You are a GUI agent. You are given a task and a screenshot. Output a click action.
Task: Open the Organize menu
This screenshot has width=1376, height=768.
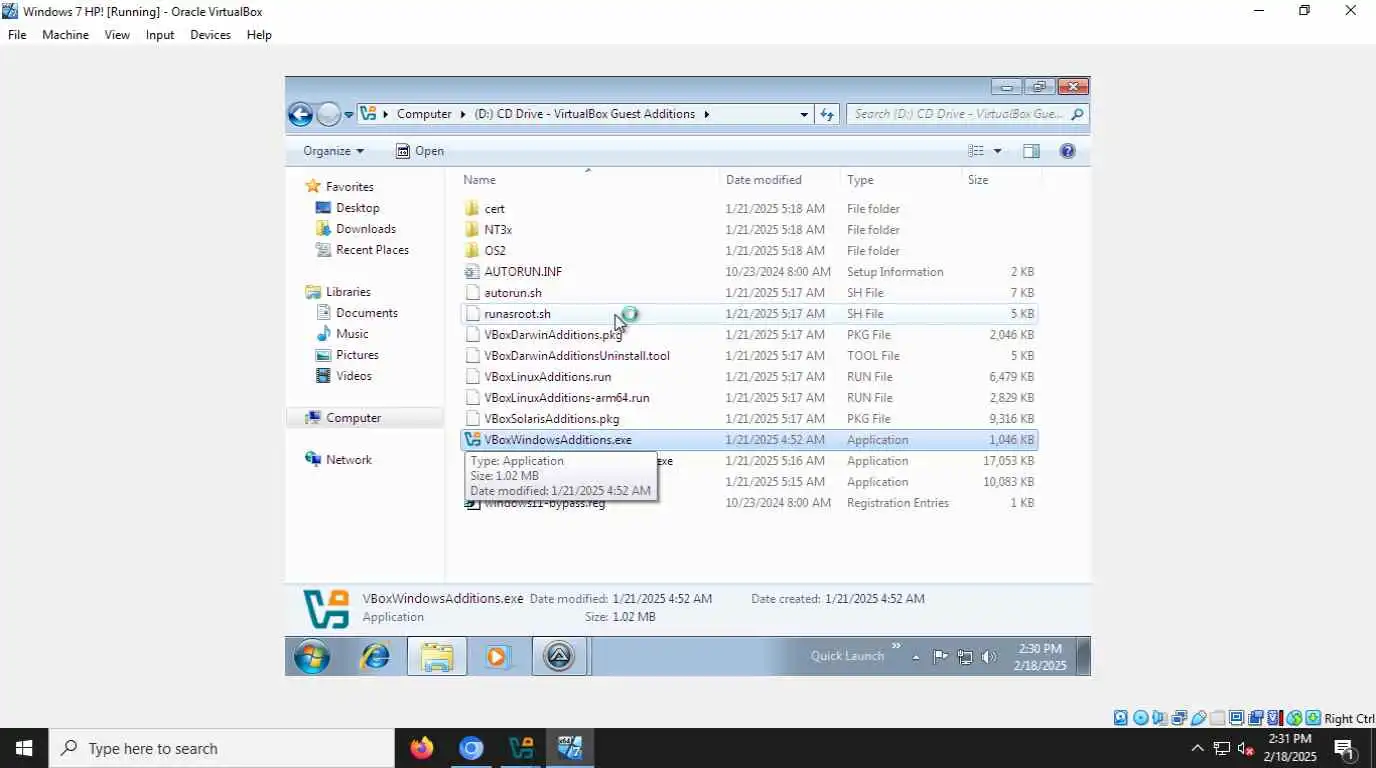pyautogui.click(x=334, y=151)
